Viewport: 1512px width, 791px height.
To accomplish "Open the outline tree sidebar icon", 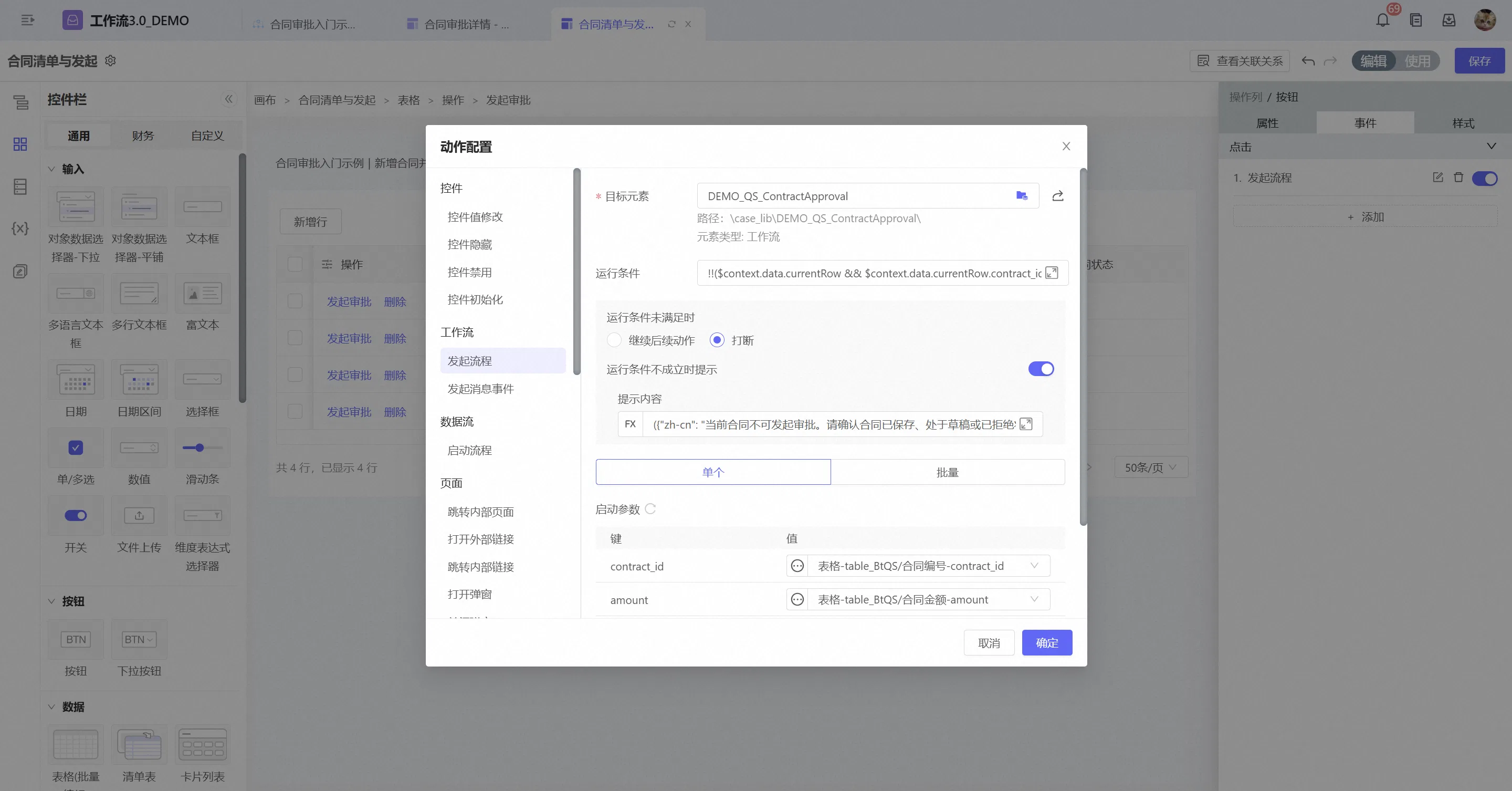I will point(20,102).
